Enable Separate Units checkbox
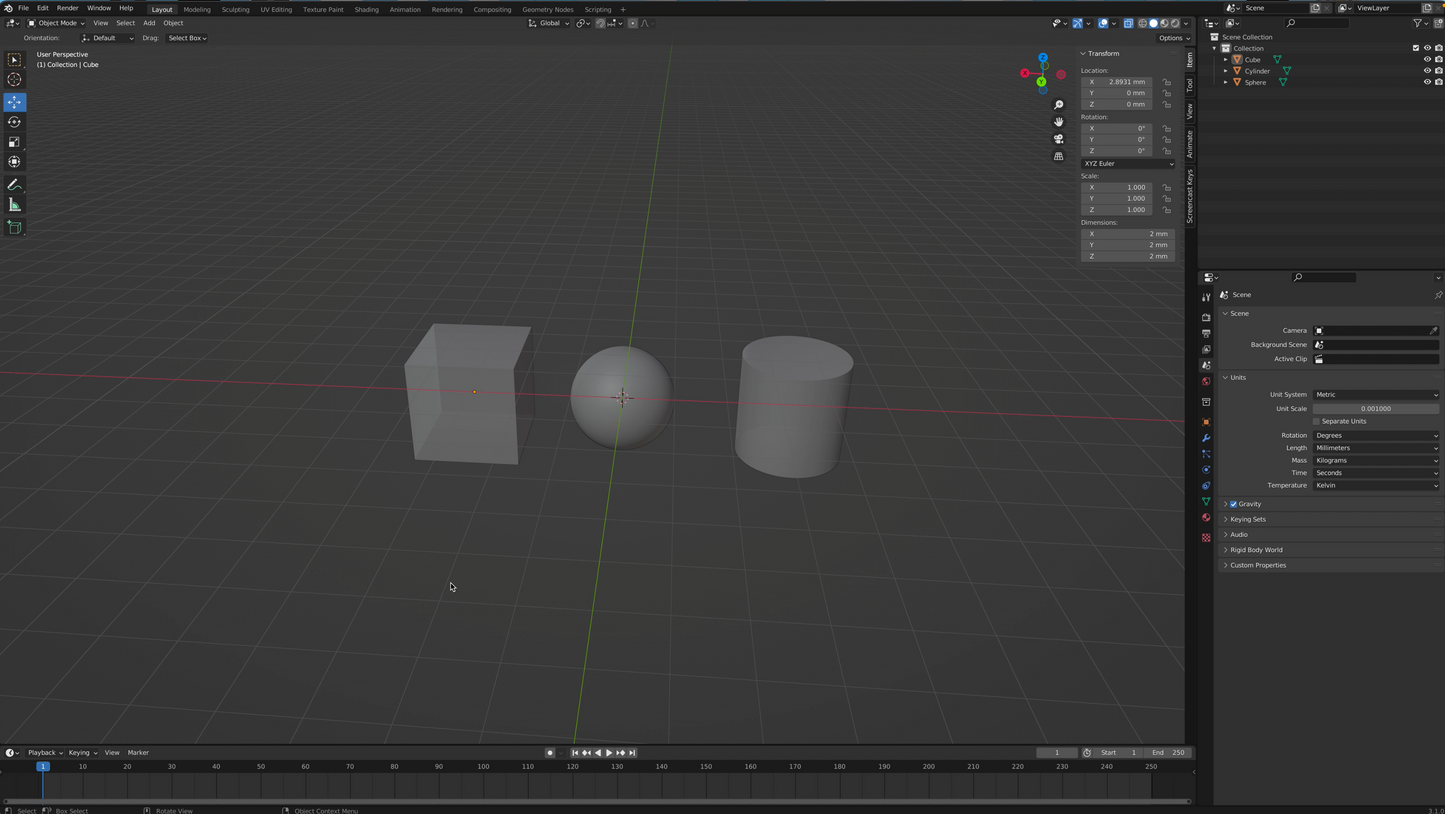Image resolution: width=1445 pixels, height=814 pixels. [1317, 421]
